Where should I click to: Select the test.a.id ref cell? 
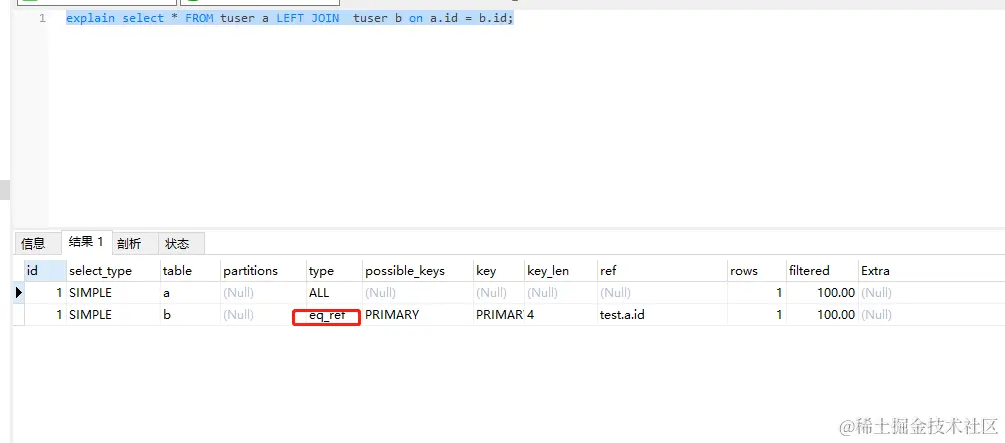point(663,315)
